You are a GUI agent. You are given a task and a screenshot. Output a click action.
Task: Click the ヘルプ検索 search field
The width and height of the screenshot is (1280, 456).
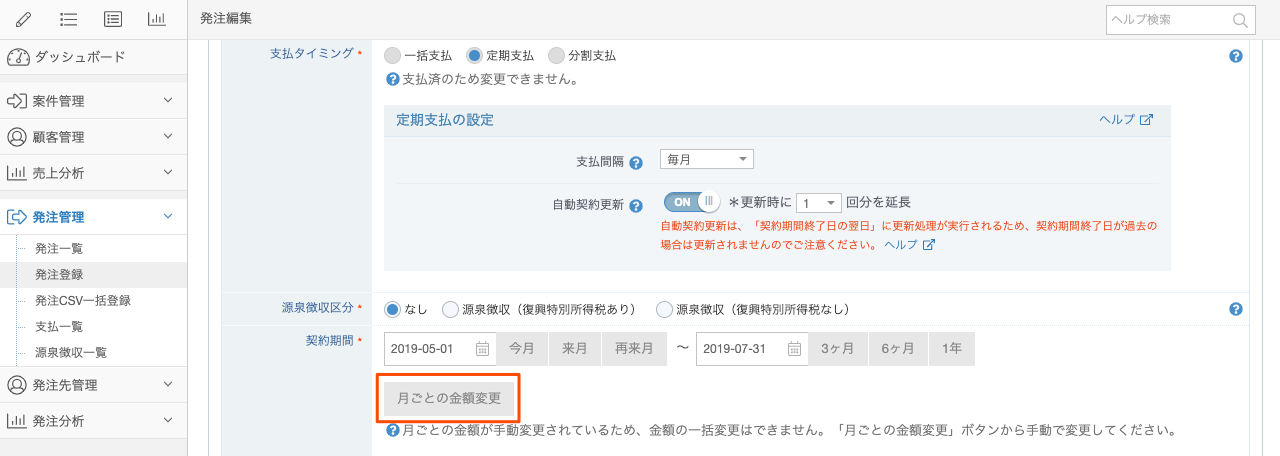(x=1180, y=20)
